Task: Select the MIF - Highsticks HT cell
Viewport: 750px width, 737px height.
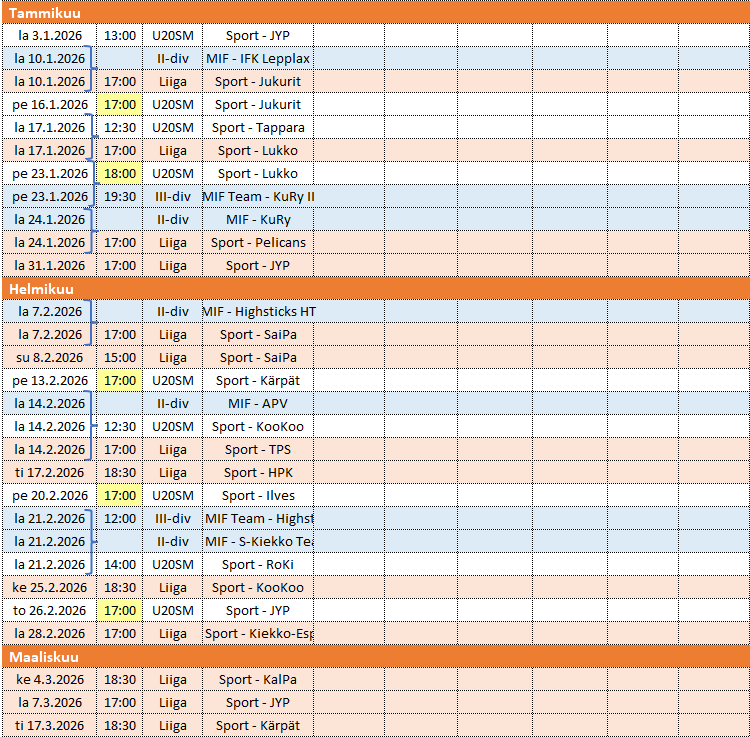Action: tap(258, 311)
